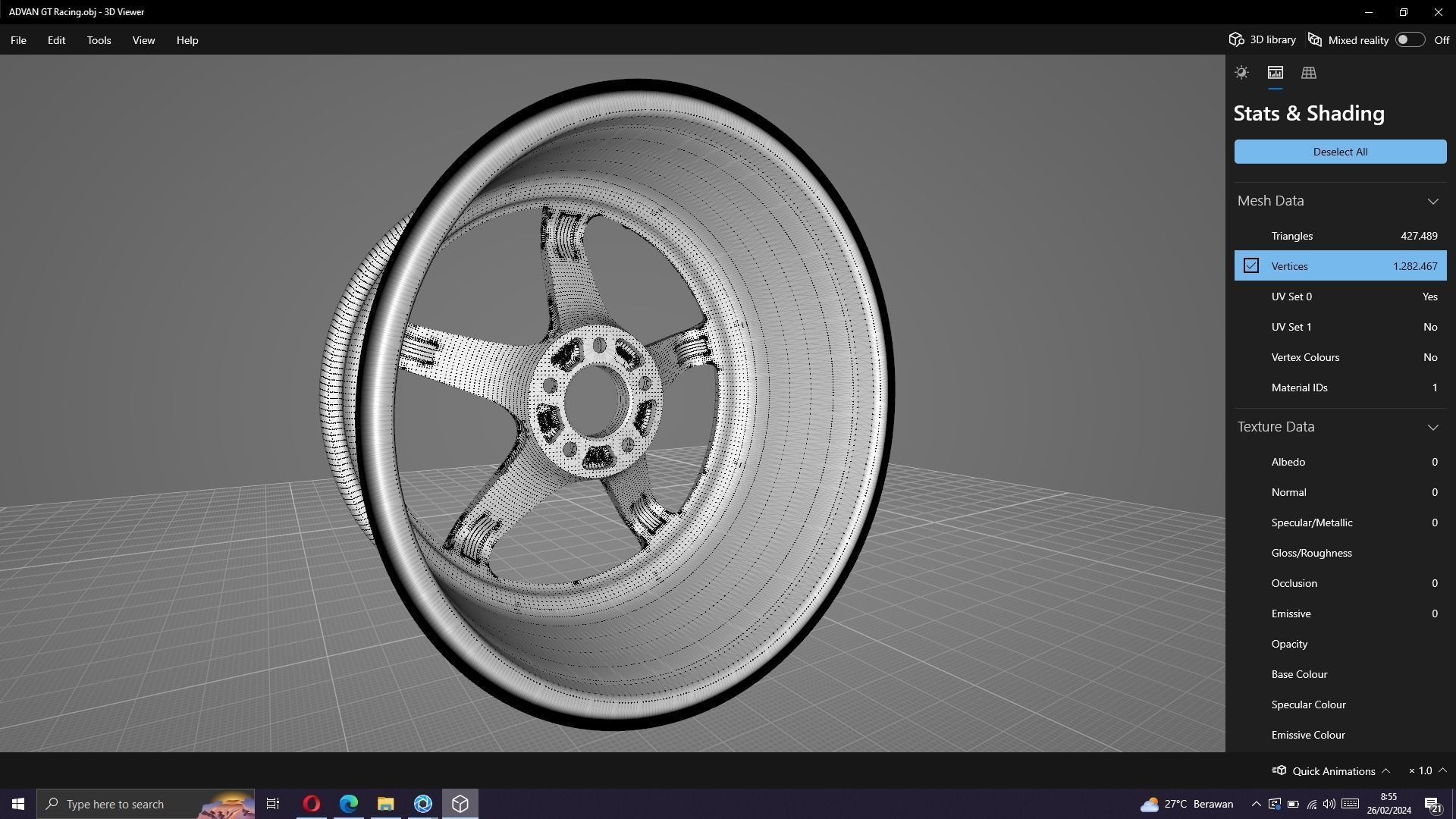The image size is (1456, 819).
Task: Expand the Quick Animations chevron
Action: [x=1385, y=770]
